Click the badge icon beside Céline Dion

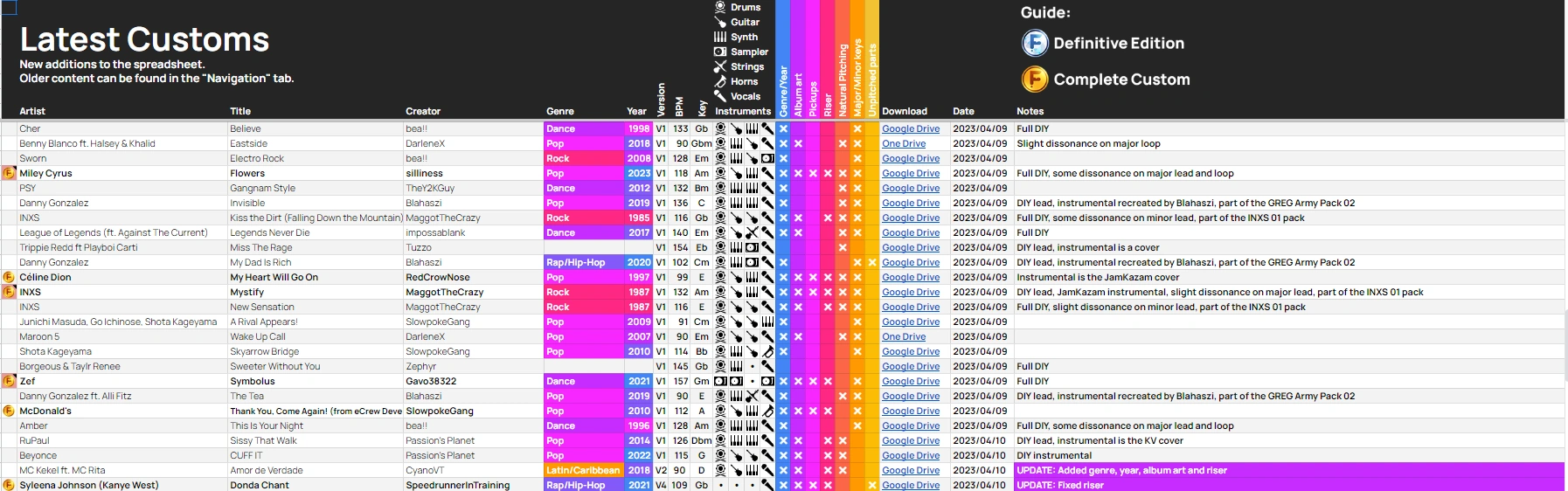click(9, 277)
